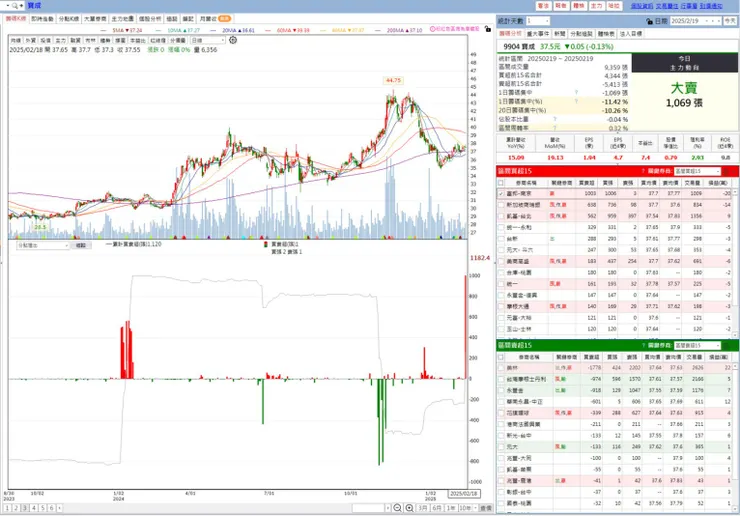This screenshot has height=516, width=740.
Task: Zoom out the chart with minus magnifier
Action: click(x=397, y=508)
